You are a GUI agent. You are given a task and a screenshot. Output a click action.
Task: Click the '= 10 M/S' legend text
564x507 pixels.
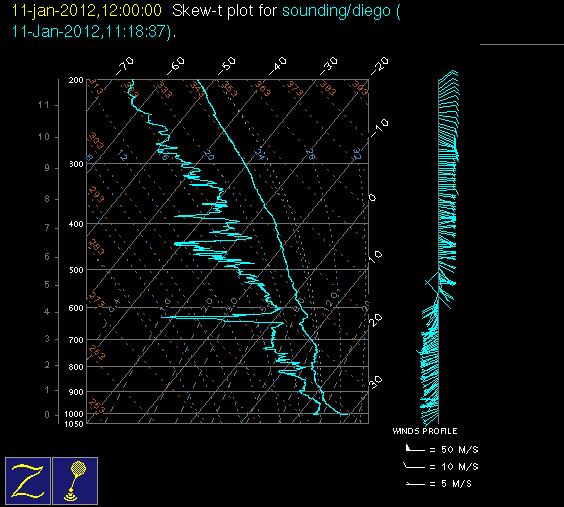click(454, 466)
